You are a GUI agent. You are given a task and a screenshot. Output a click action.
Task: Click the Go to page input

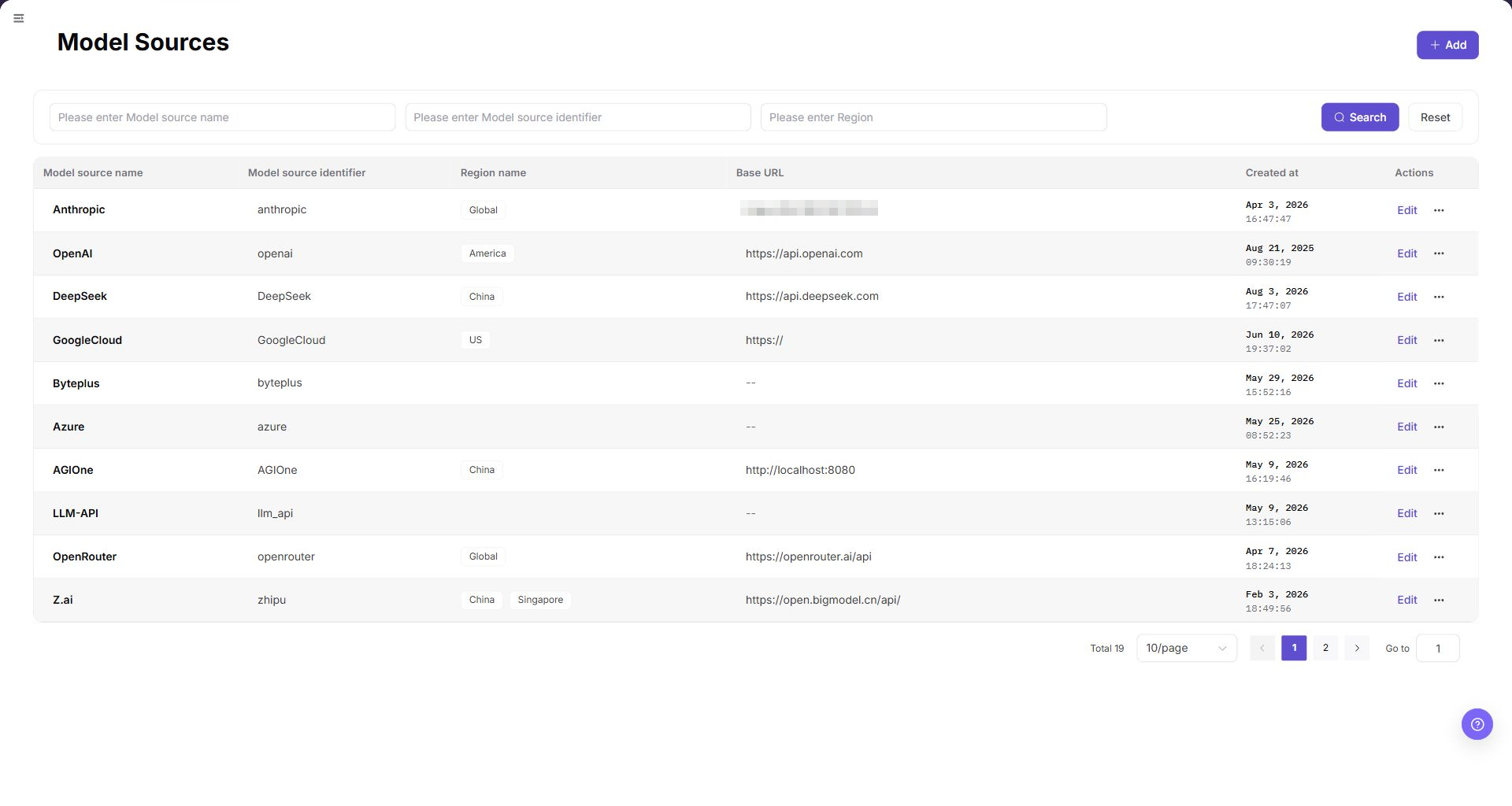coord(1437,649)
